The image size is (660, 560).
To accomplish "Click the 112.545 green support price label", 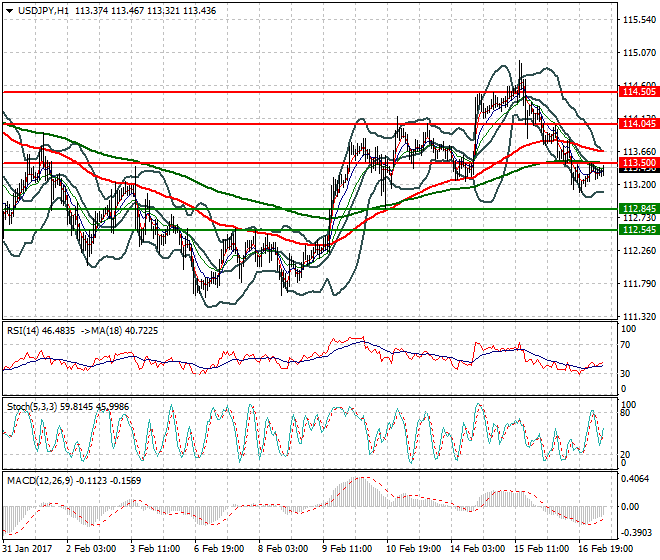I will (639, 230).
